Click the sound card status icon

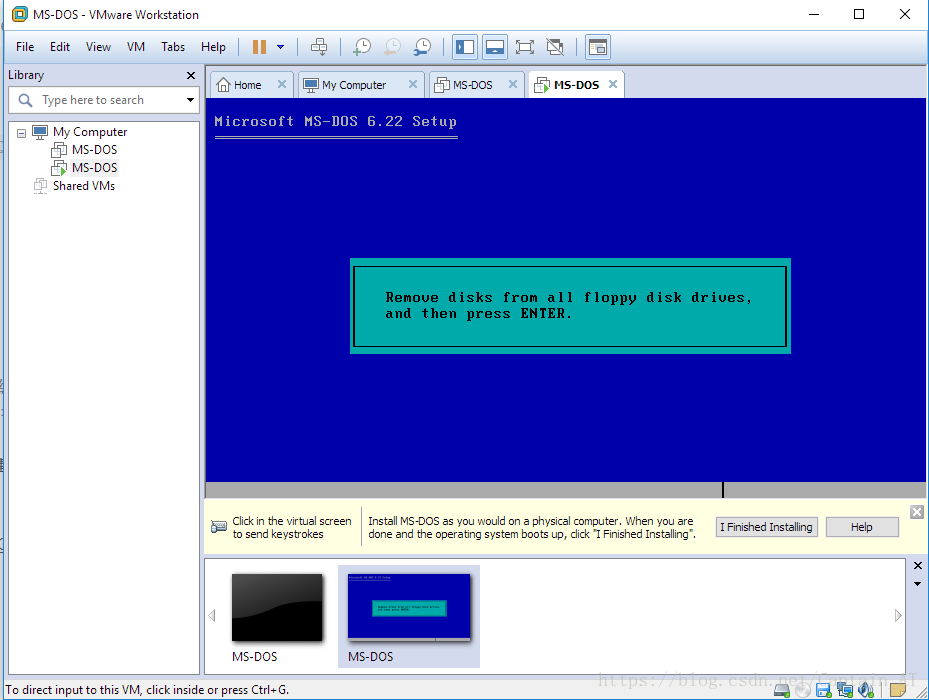click(x=866, y=690)
